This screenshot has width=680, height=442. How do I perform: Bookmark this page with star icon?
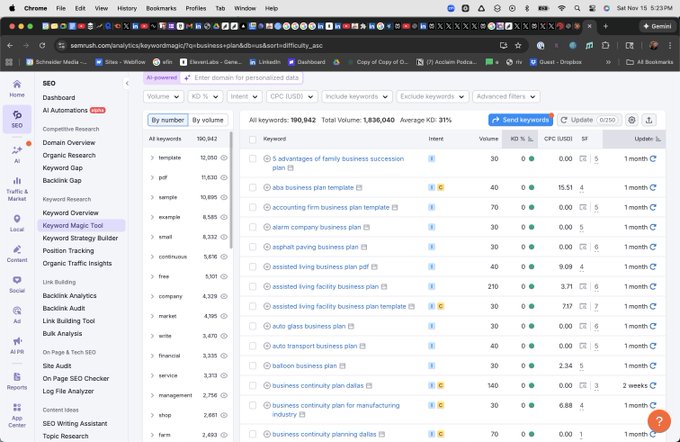[518, 46]
